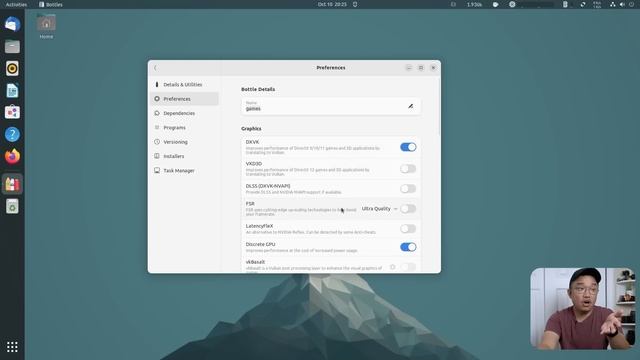Open the Home desktop folder icon
The width and height of the screenshot is (640, 360).
click(46, 26)
